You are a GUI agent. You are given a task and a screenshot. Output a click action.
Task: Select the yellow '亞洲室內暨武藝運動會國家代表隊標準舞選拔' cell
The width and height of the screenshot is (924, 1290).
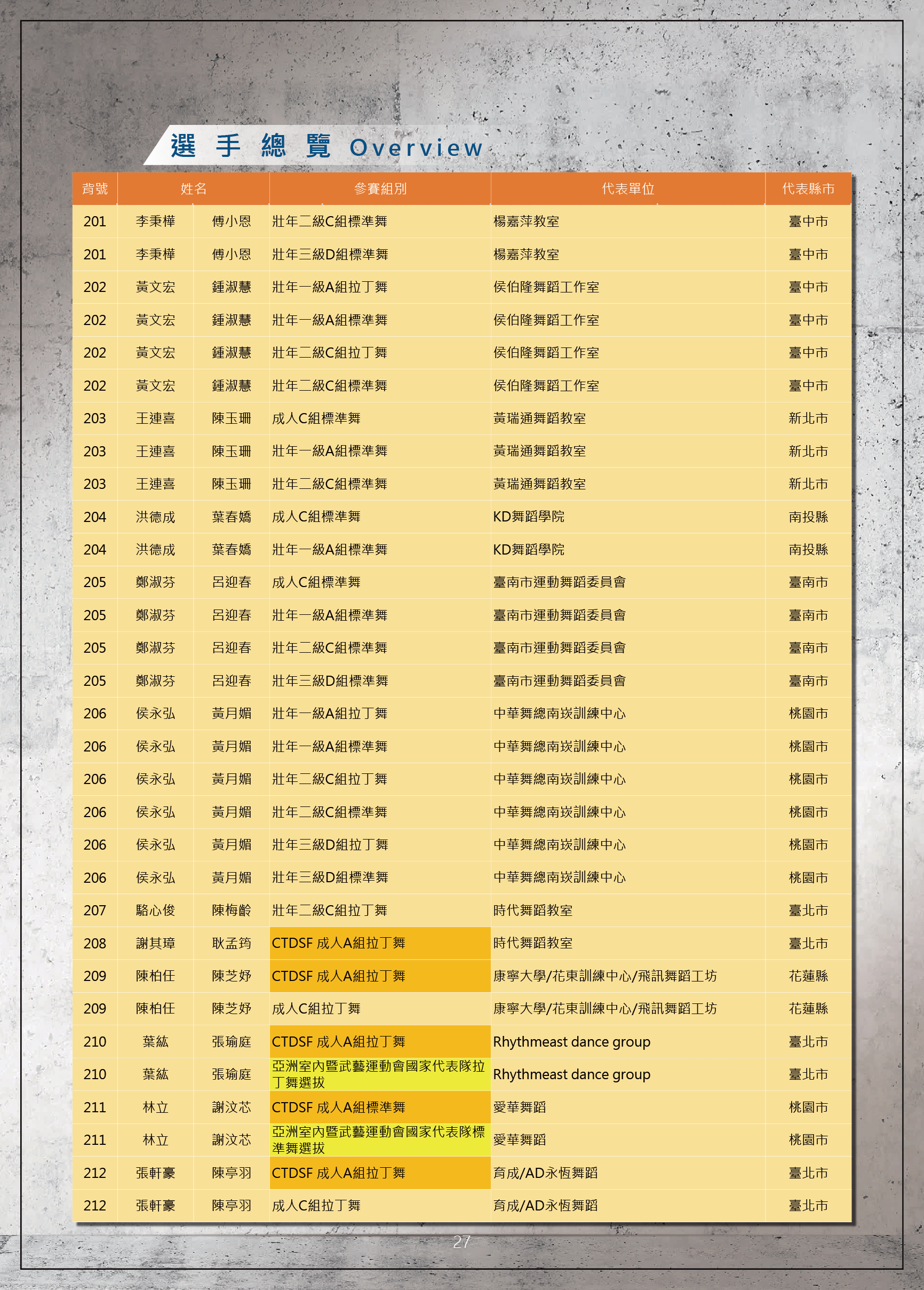pyautogui.click(x=380, y=1140)
